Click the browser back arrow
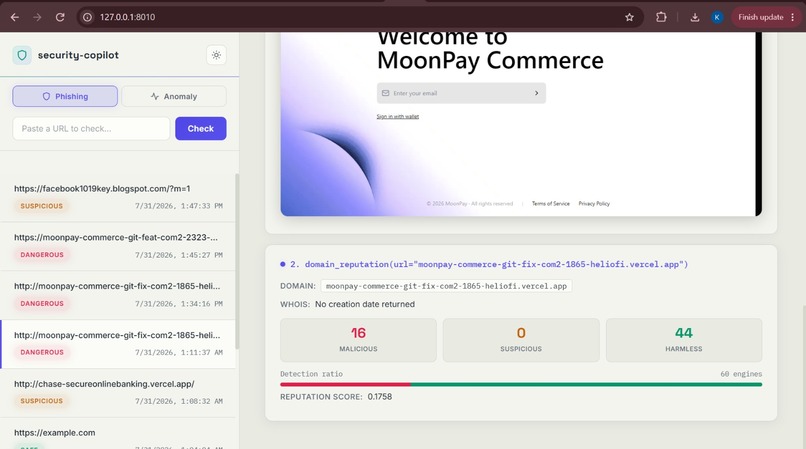 15,17
